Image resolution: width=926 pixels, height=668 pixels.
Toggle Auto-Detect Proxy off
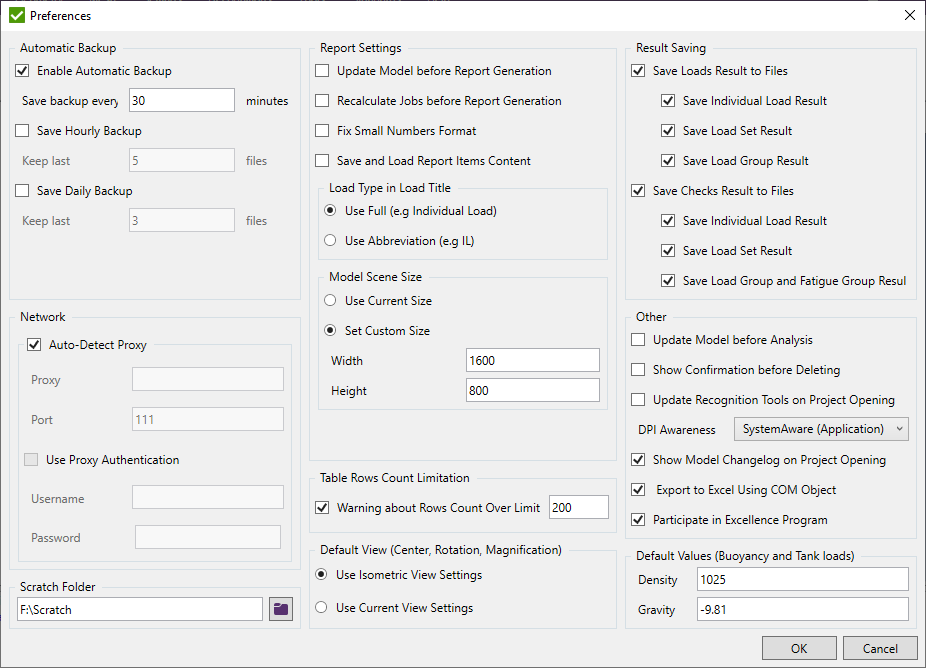pyautogui.click(x=34, y=344)
